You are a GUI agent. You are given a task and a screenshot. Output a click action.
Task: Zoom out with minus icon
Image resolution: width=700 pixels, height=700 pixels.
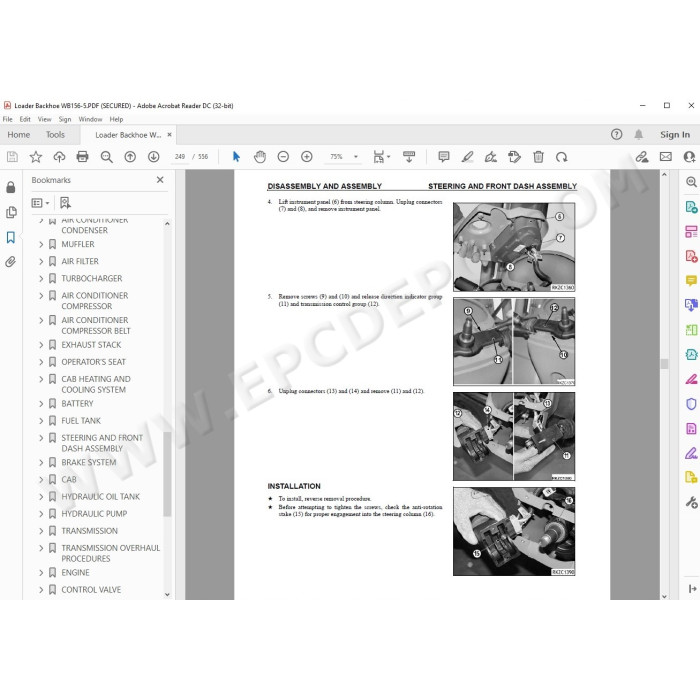[283, 157]
